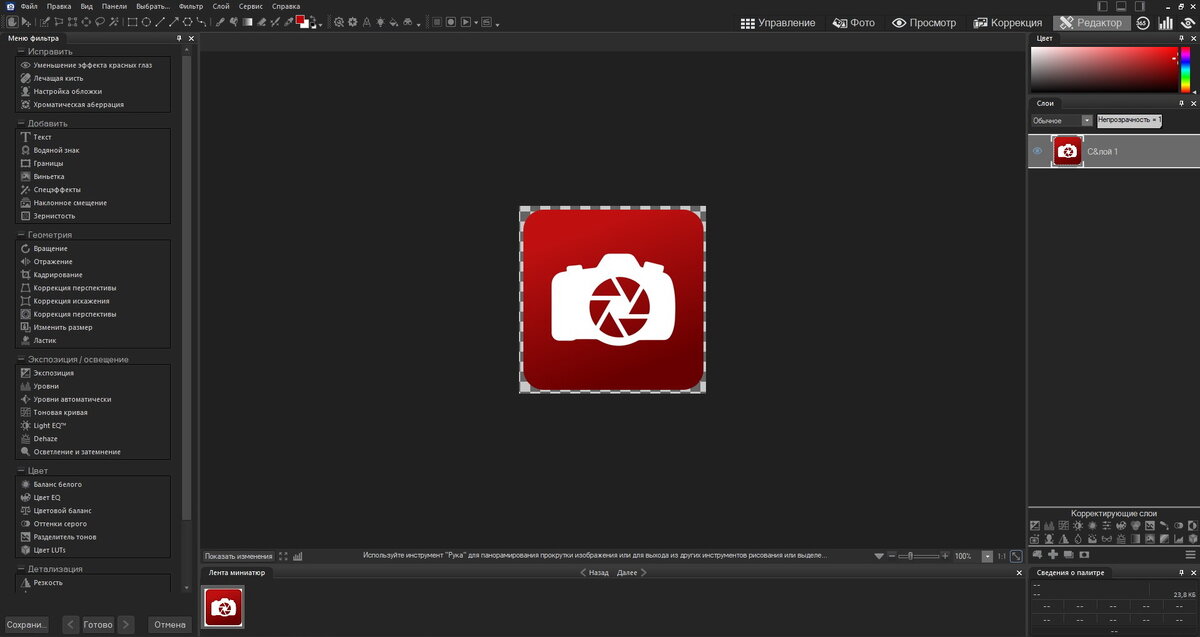Click the fit-to-screen zoom icon
Image resolution: width=1200 pixels, height=637 pixels.
coord(1016,556)
